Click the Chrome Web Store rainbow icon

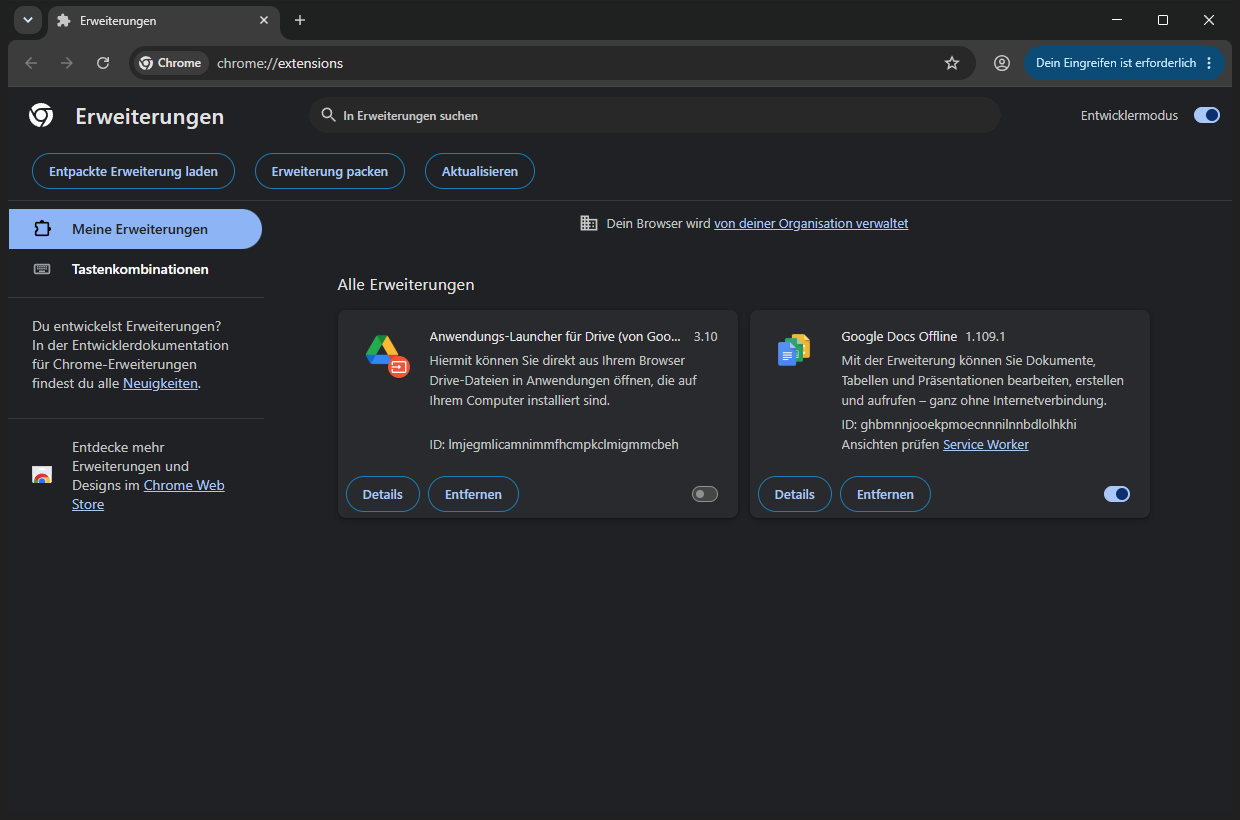(42, 475)
